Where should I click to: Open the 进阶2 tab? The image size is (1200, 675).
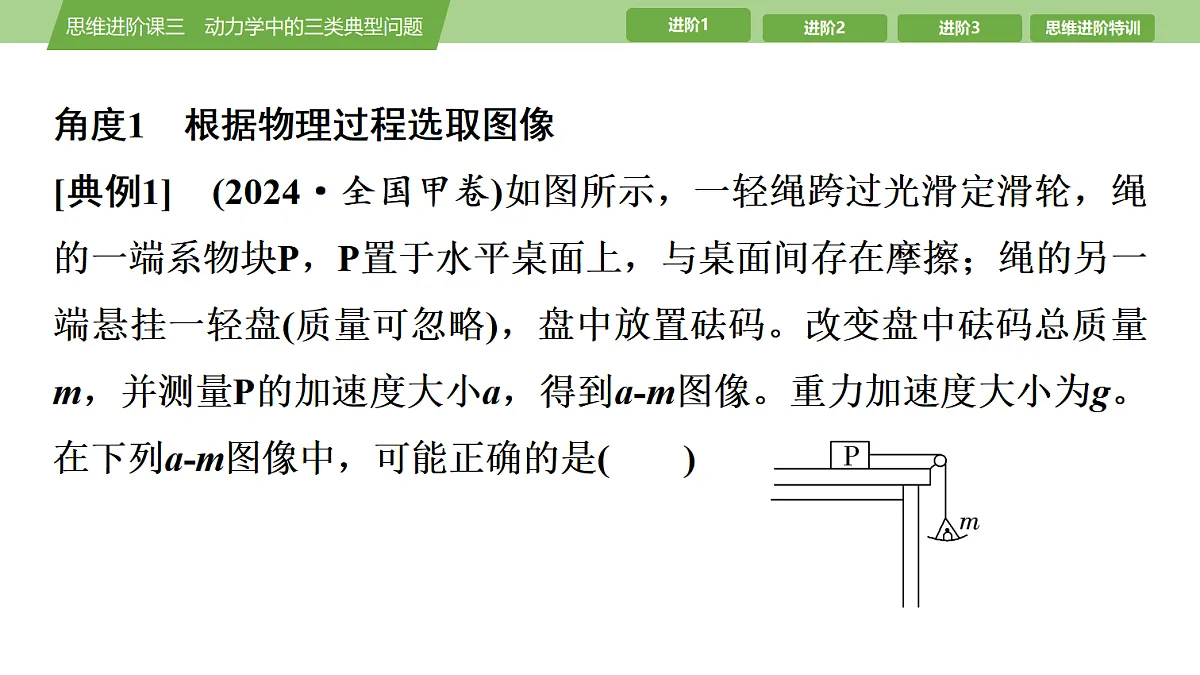pyautogui.click(x=824, y=28)
